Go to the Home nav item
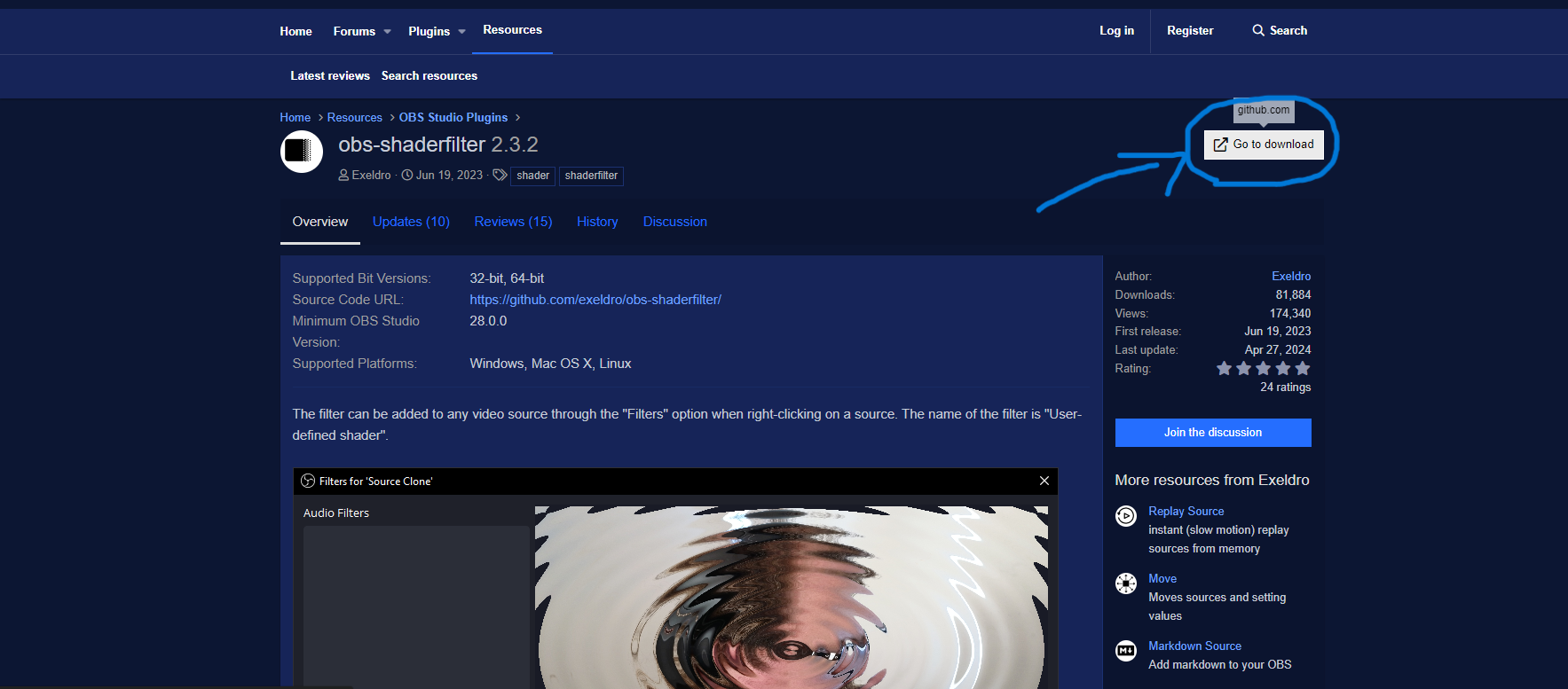This screenshot has height=689, width=1568. (x=295, y=31)
